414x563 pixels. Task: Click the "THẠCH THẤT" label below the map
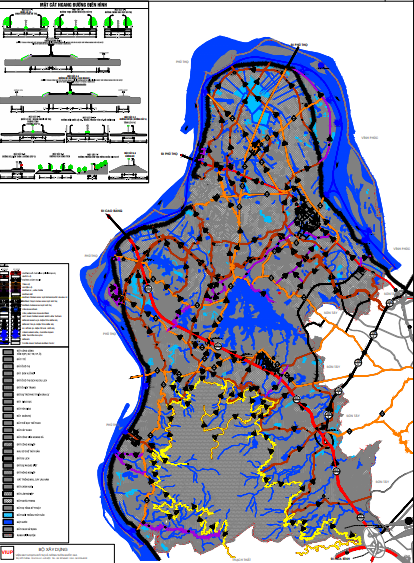tap(241, 559)
